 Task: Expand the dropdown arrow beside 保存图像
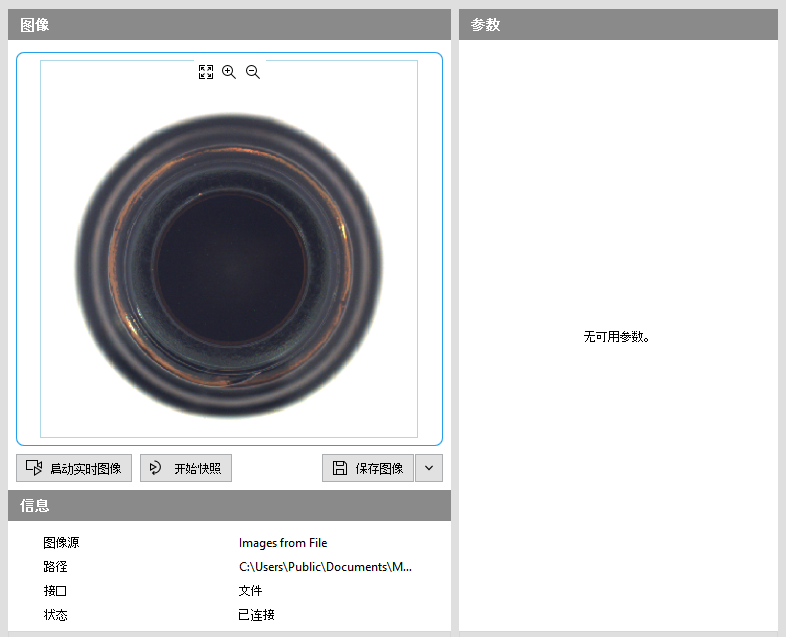point(429,468)
